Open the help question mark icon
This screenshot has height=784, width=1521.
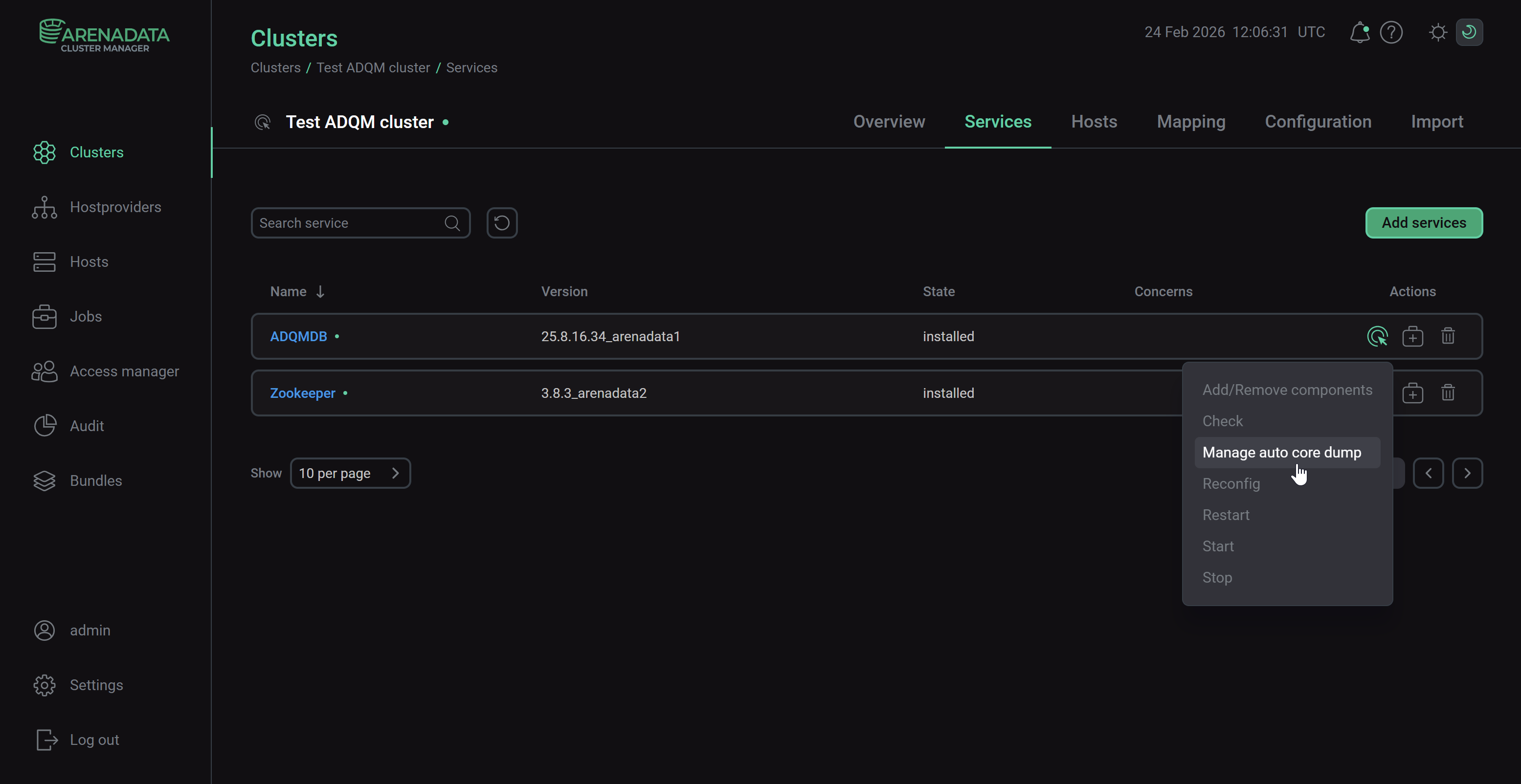pos(1392,32)
